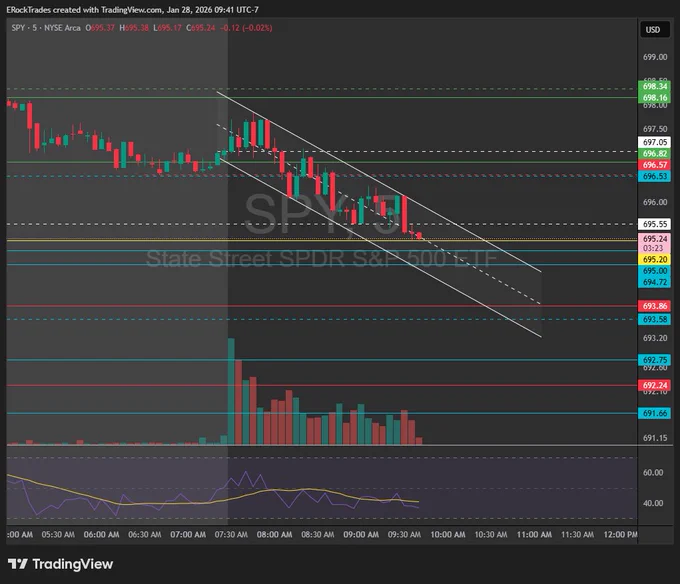Select the SPY symbol label in legend
Viewport: 680px width, 584px height.
click(x=18, y=28)
